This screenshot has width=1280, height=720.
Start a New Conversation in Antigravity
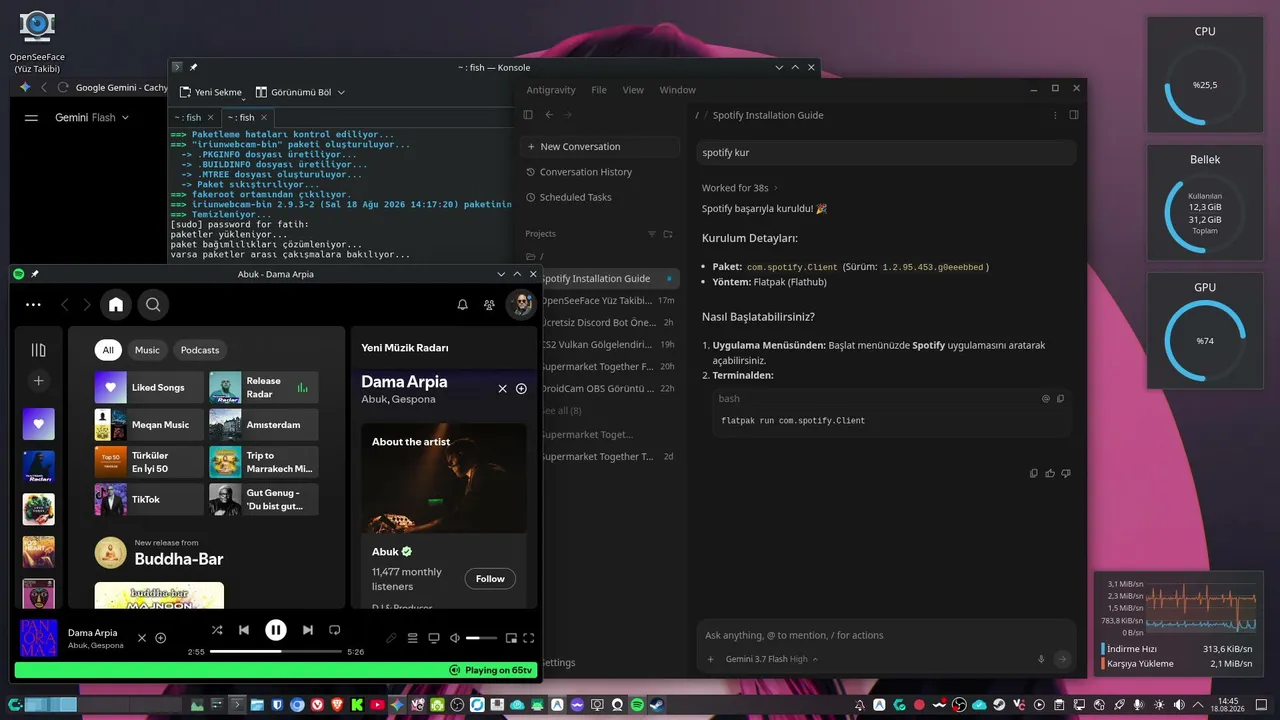[600, 147]
